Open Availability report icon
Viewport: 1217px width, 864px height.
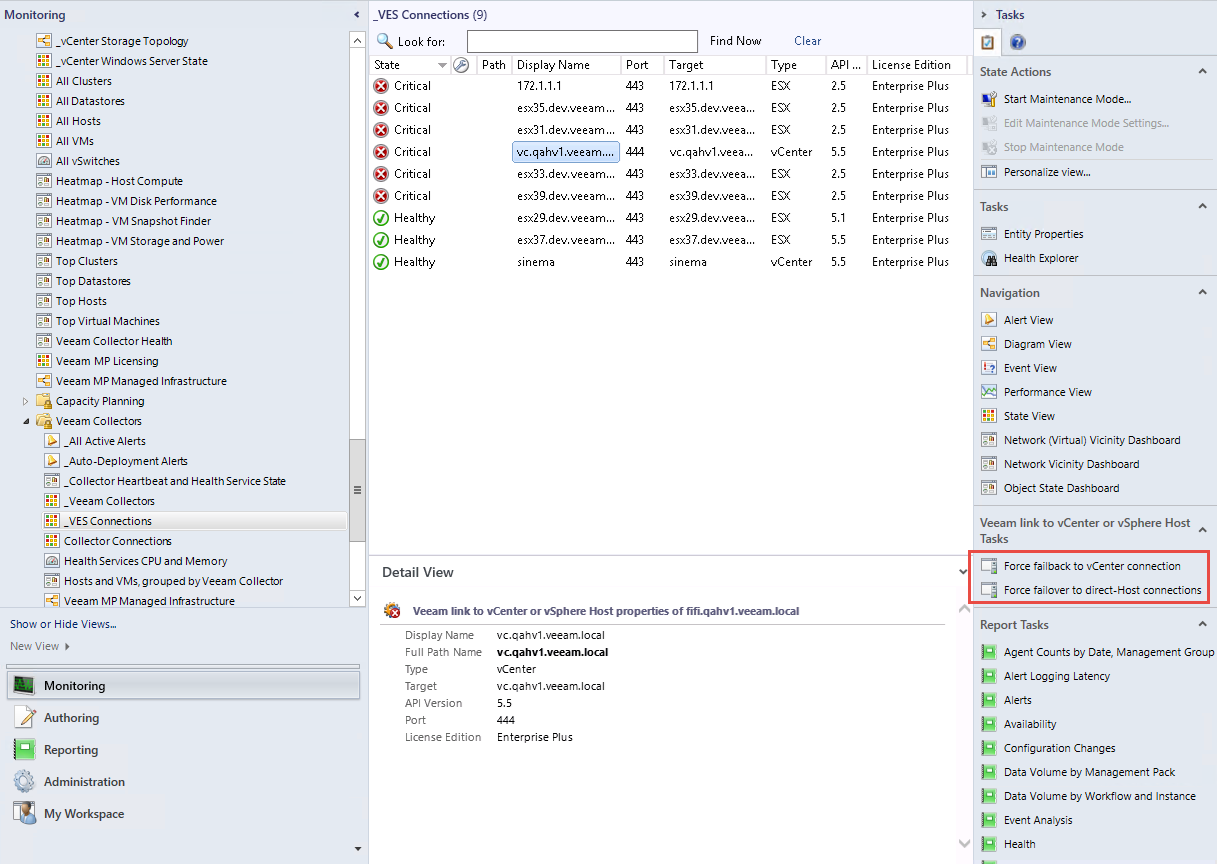pyautogui.click(x=988, y=724)
